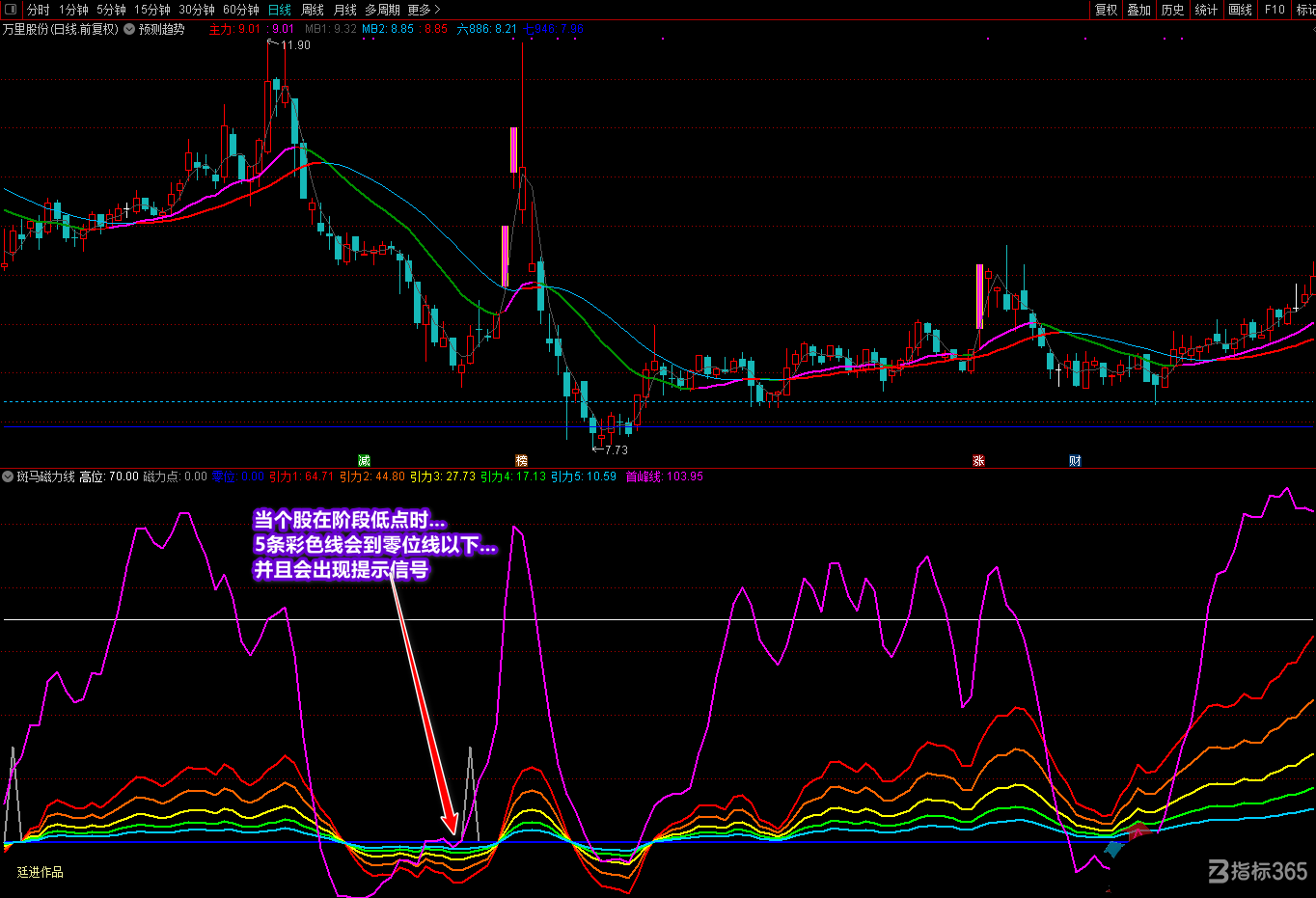Select the 15分钟 period tab
Screen dimensions: 1316x898
pos(151,10)
